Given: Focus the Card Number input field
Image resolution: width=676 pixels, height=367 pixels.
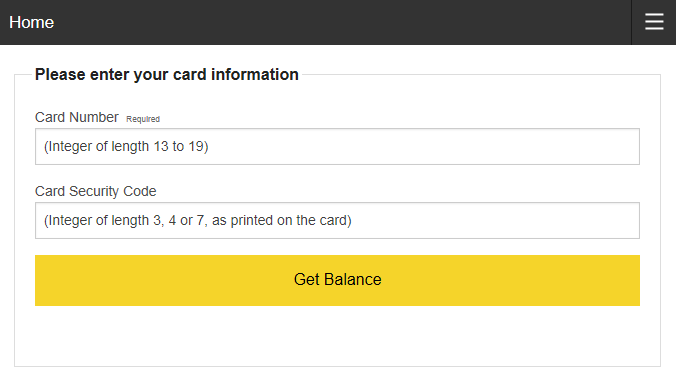Looking at the screenshot, I should [337, 146].
